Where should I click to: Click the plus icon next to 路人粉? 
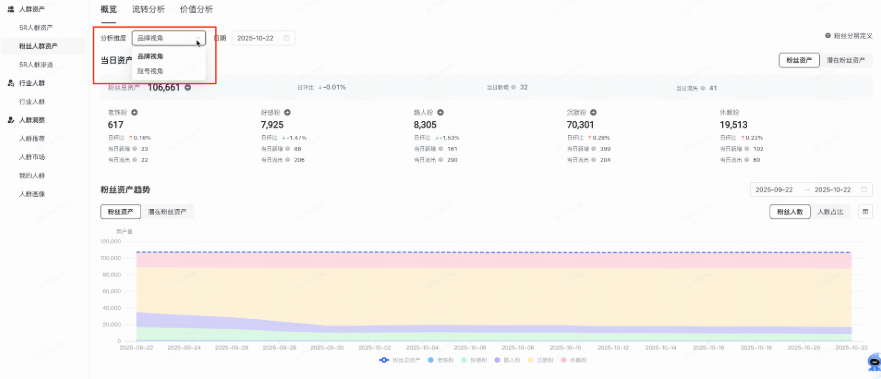coord(440,112)
